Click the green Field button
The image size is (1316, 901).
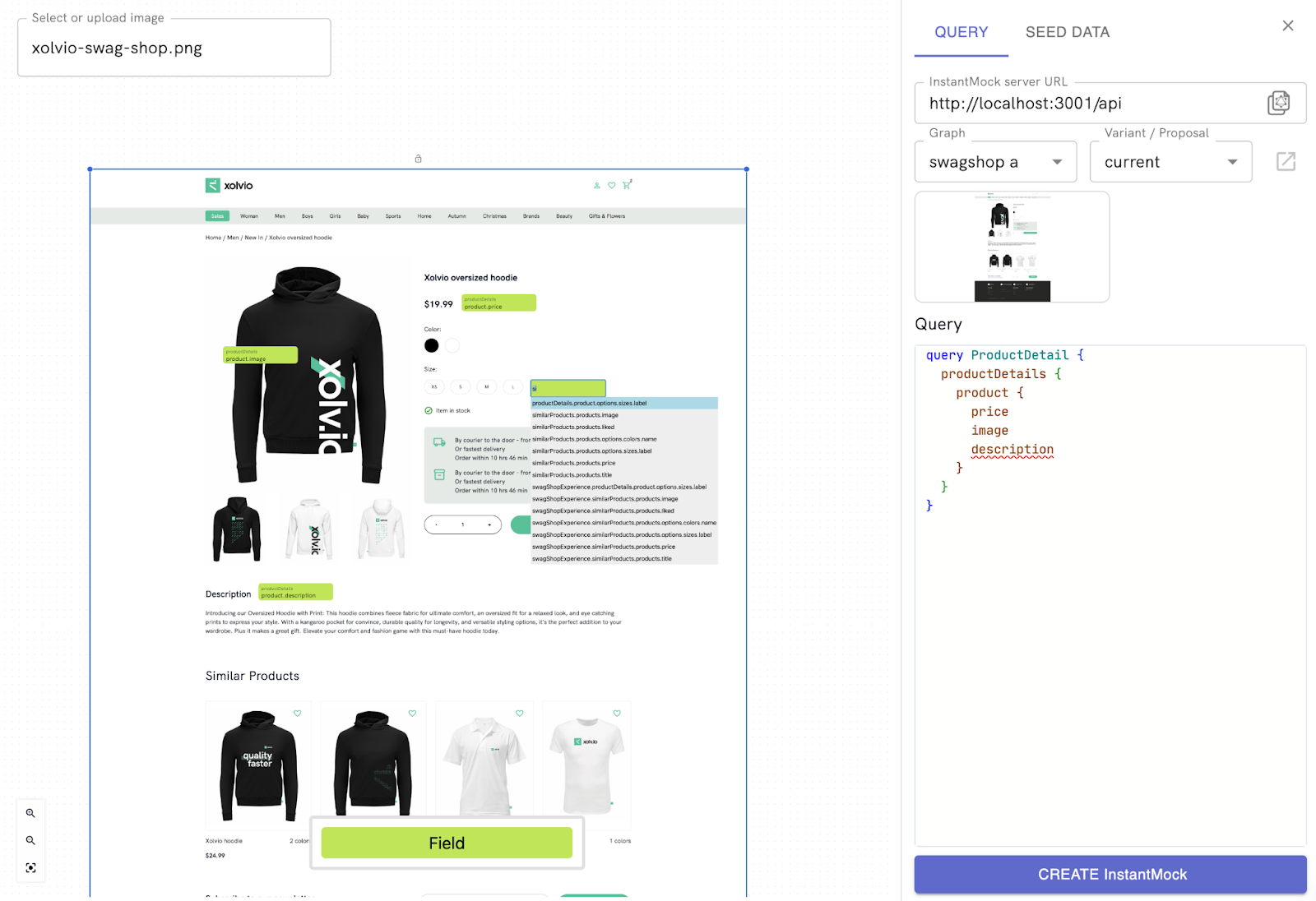(x=447, y=843)
